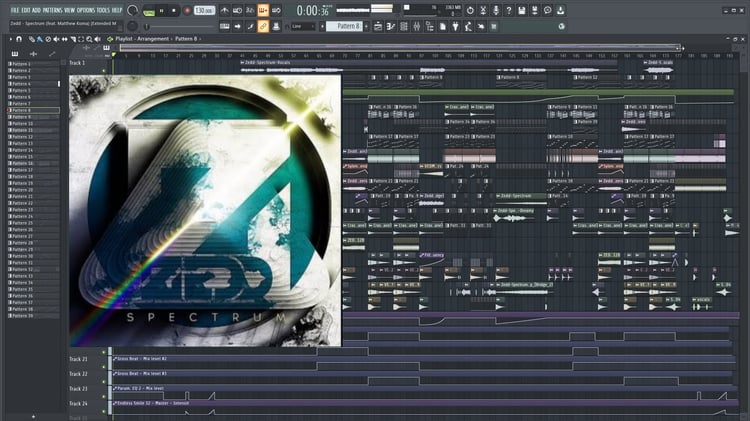Click the red record button
The height and width of the screenshot is (421, 750).
187,11
